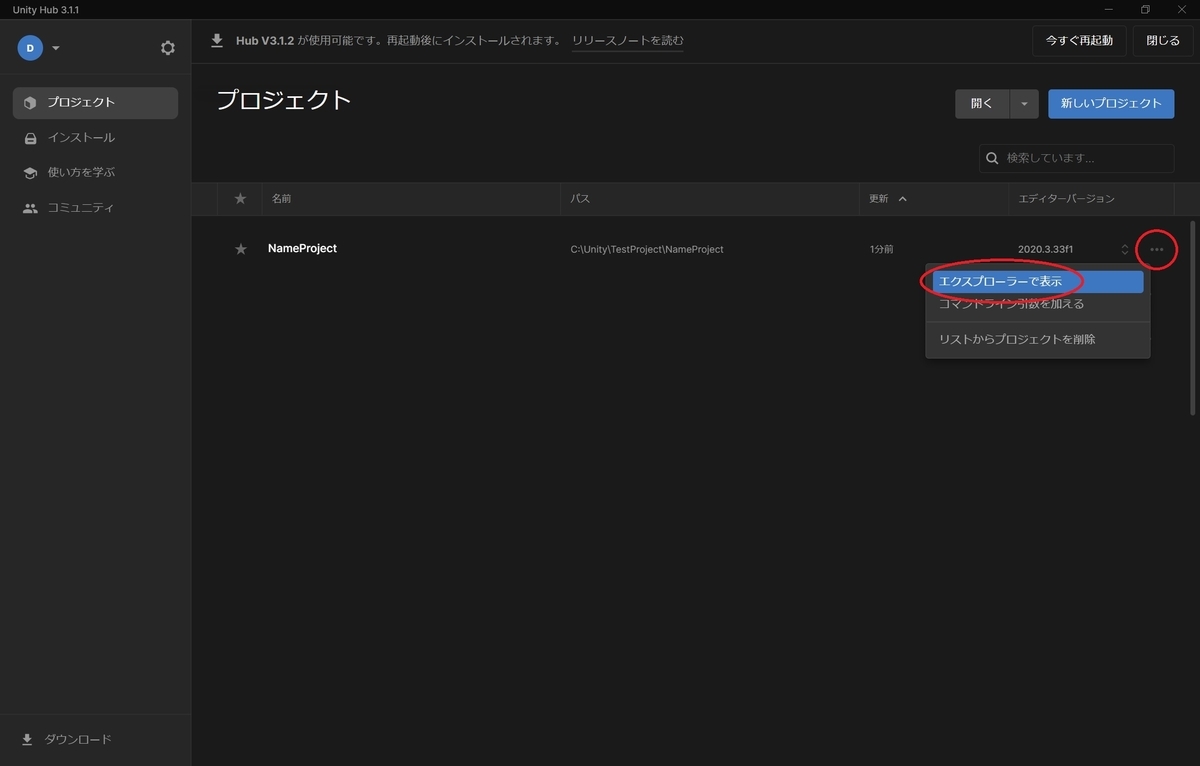Image resolution: width=1200 pixels, height=766 pixels.
Task: Click 今すぐ再起動 button
Action: pos(1079,41)
